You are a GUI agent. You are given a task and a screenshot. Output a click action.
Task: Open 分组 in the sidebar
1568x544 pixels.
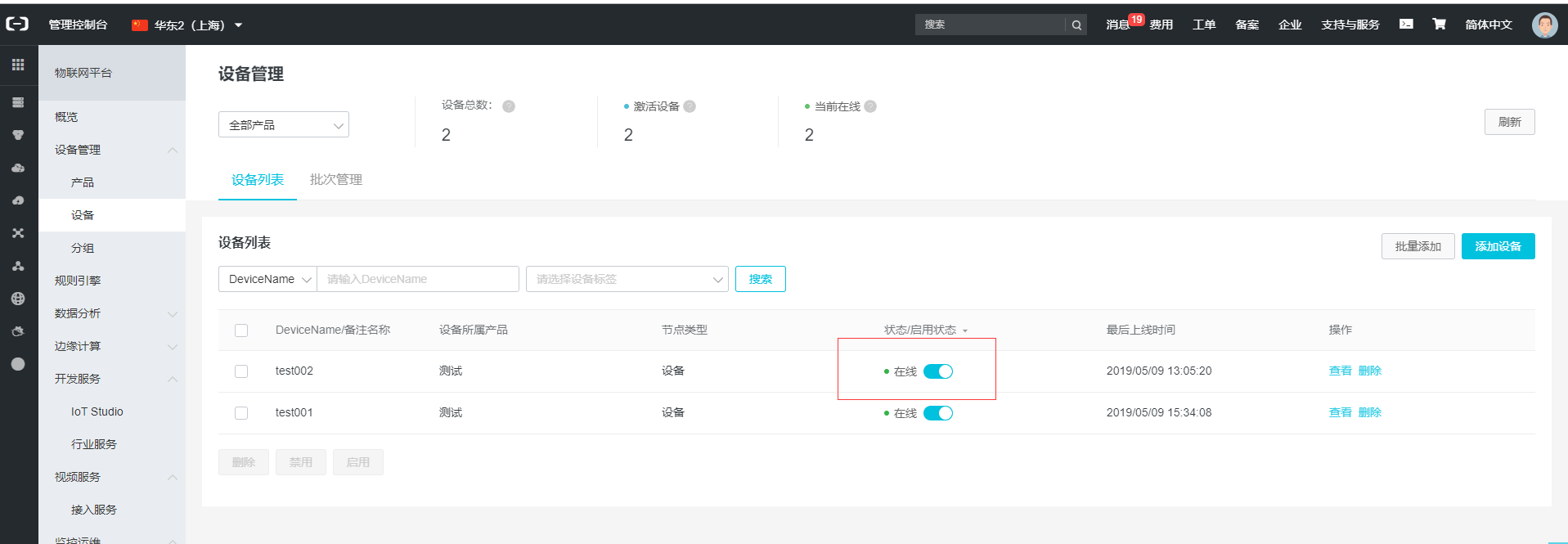tap(83, 248)
